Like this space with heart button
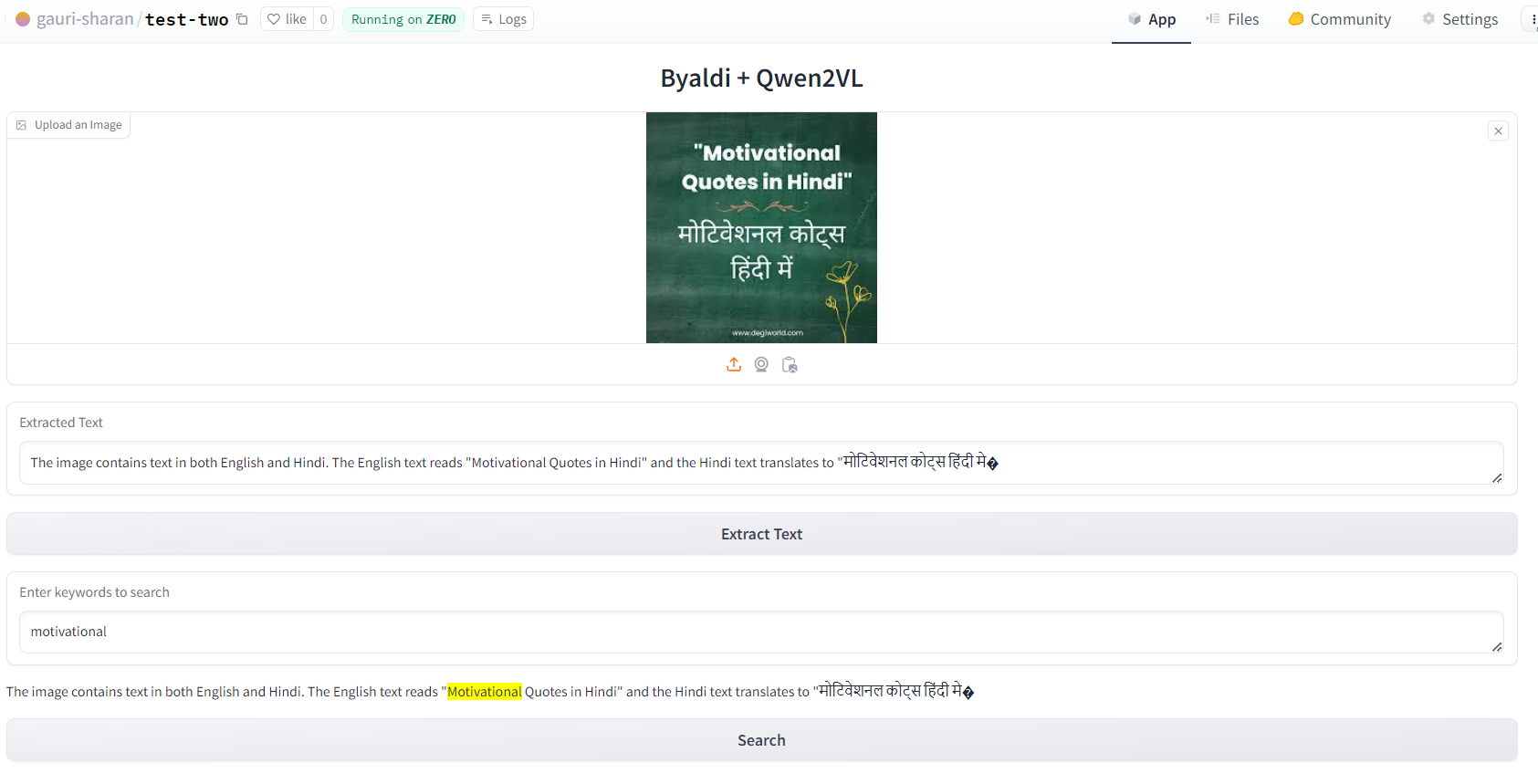This screenshot has width=1538, height=784. (288, 19)
